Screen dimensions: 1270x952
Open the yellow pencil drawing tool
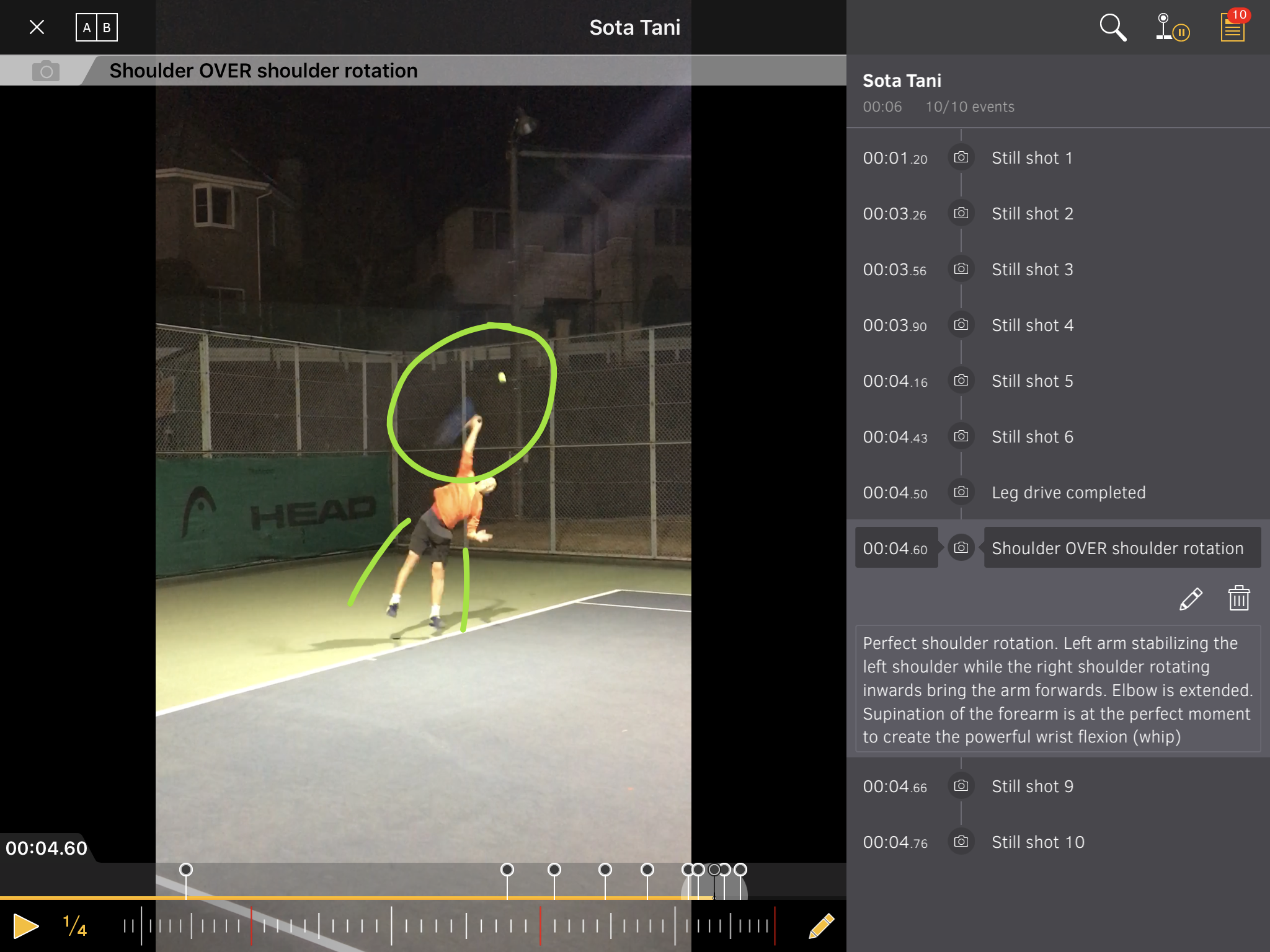click(x=822, y=926)
